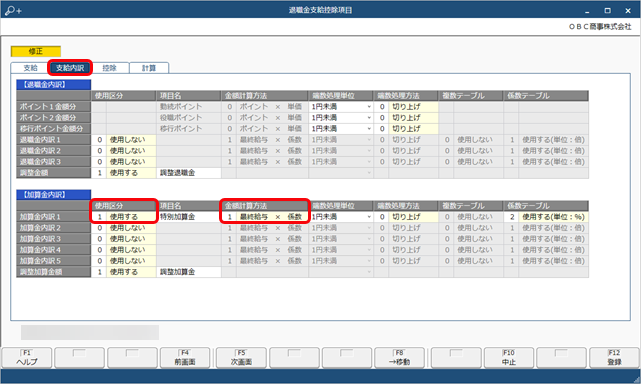
Task: Open the 控除 tab
Action: 110,68
